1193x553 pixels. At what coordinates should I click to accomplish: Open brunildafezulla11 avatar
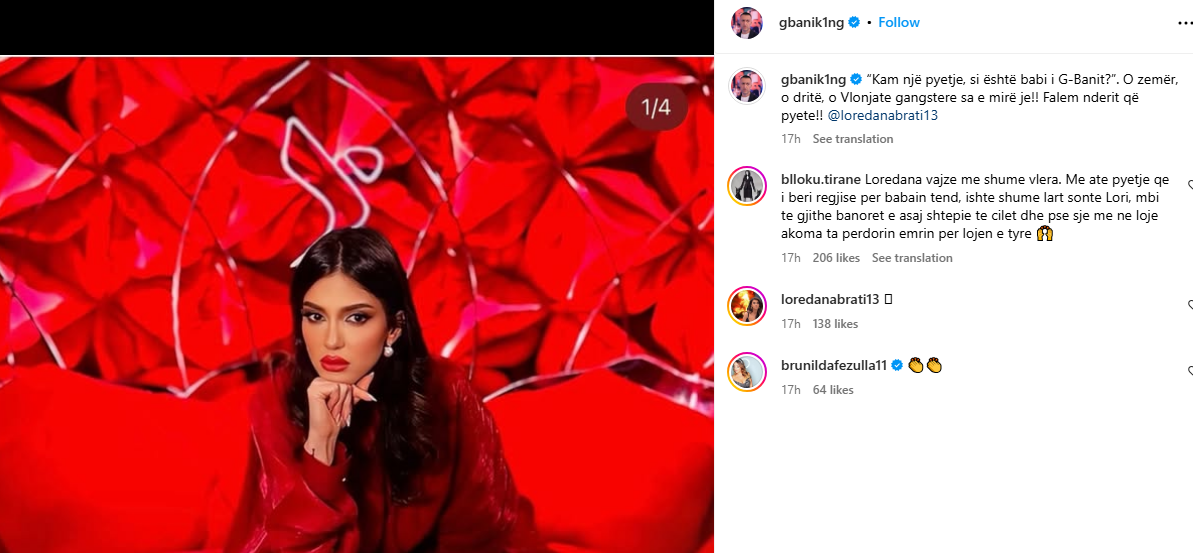746,372
